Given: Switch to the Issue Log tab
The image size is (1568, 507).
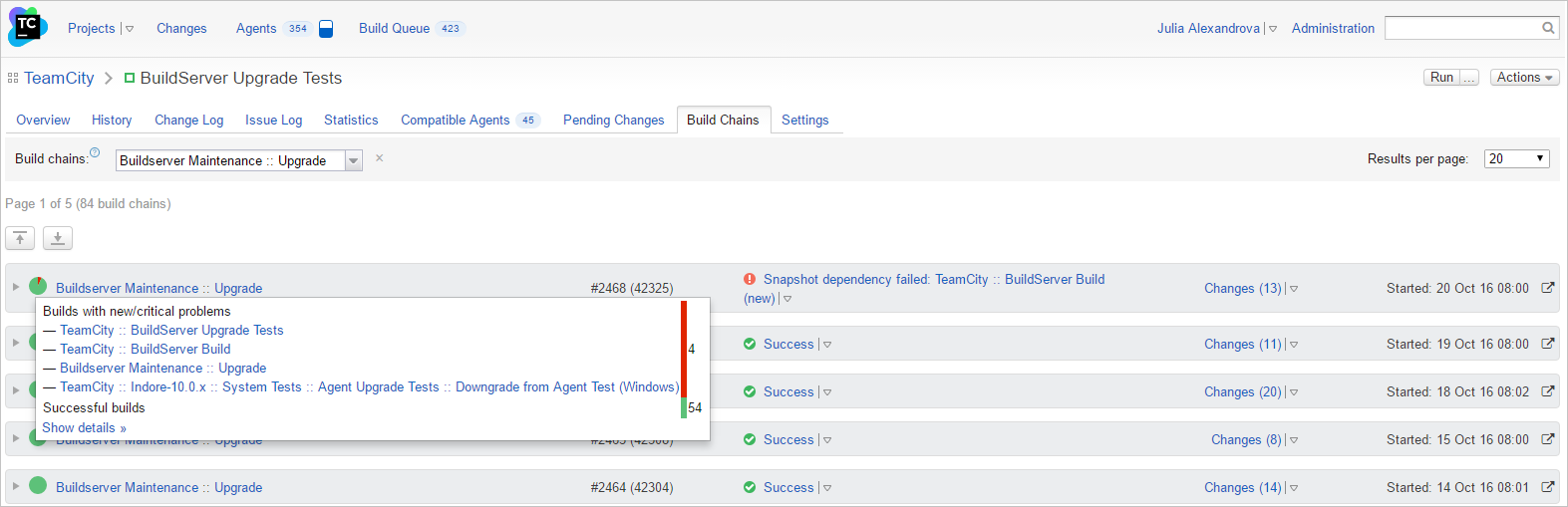Looking at the screenshot, I should click(x=273, y=120).
